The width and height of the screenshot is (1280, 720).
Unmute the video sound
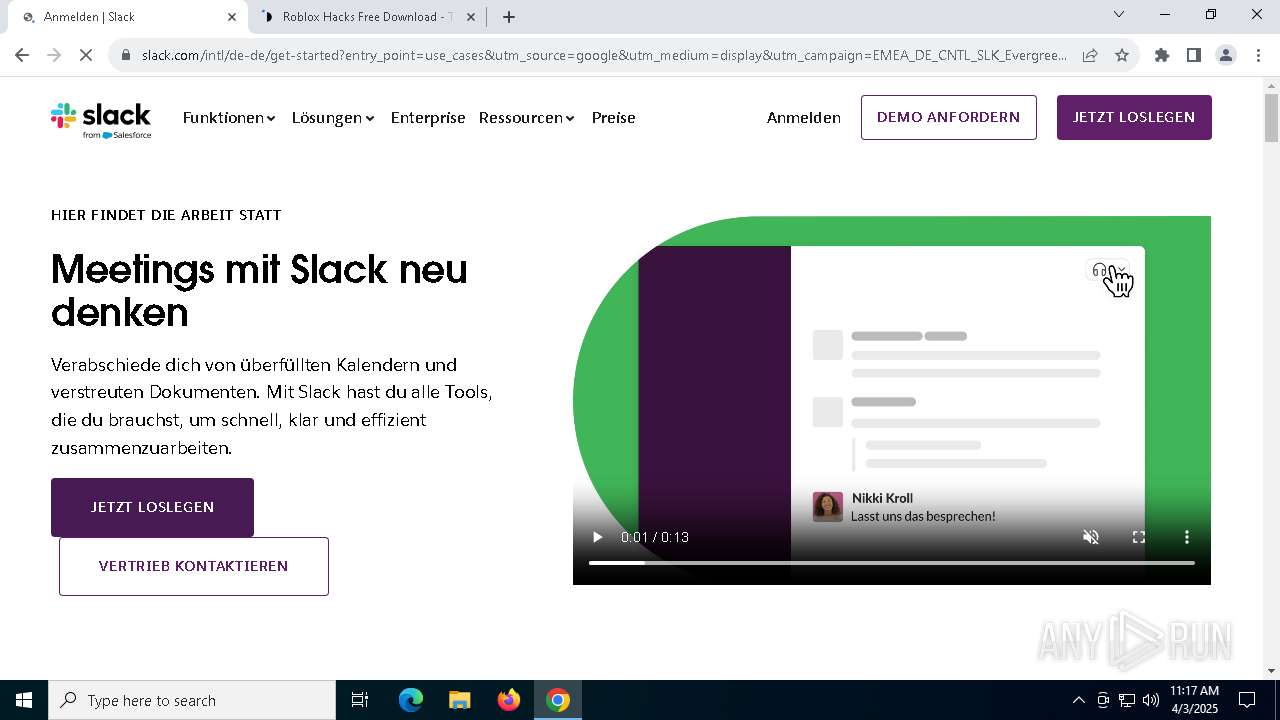(1091, 537)
